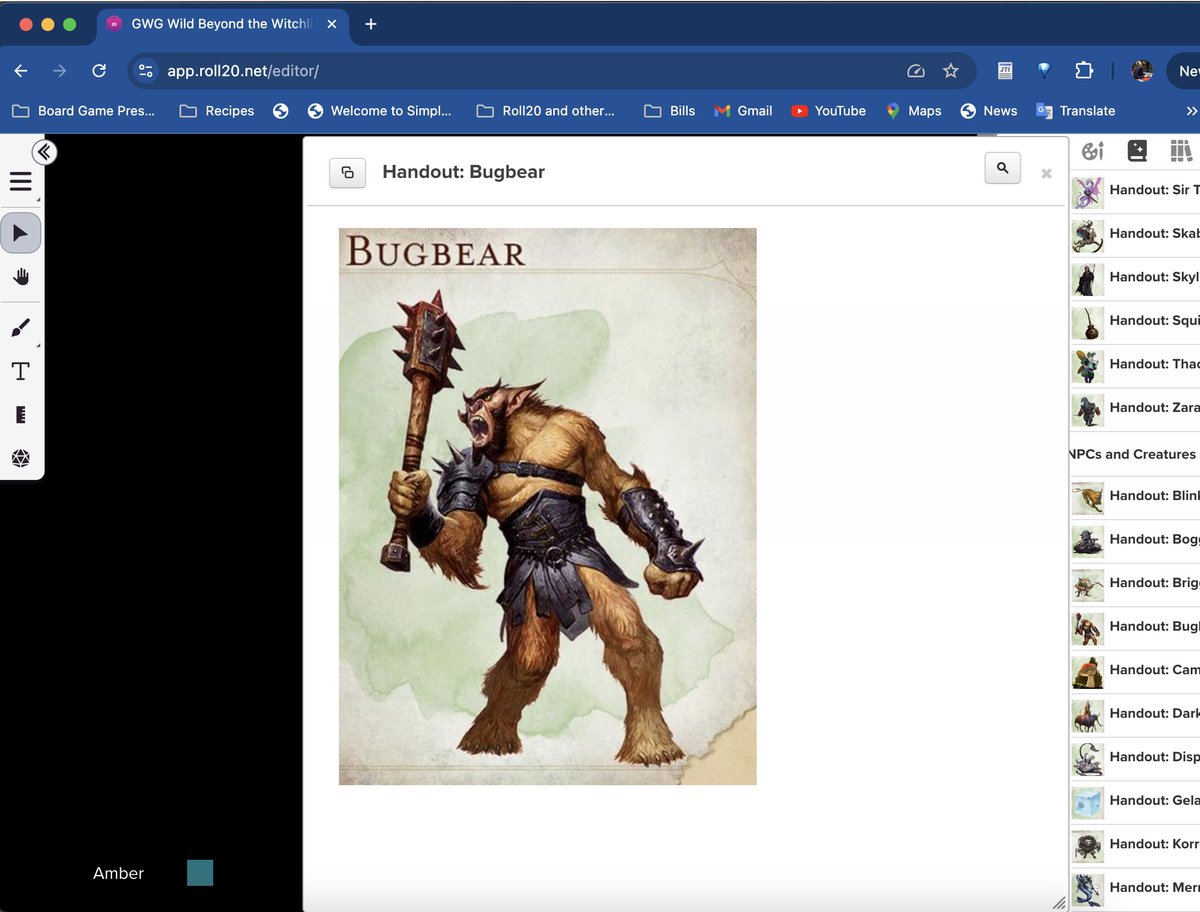Open the Chrome profile avatar
1200x912 pixels.
click(1142, 71)
